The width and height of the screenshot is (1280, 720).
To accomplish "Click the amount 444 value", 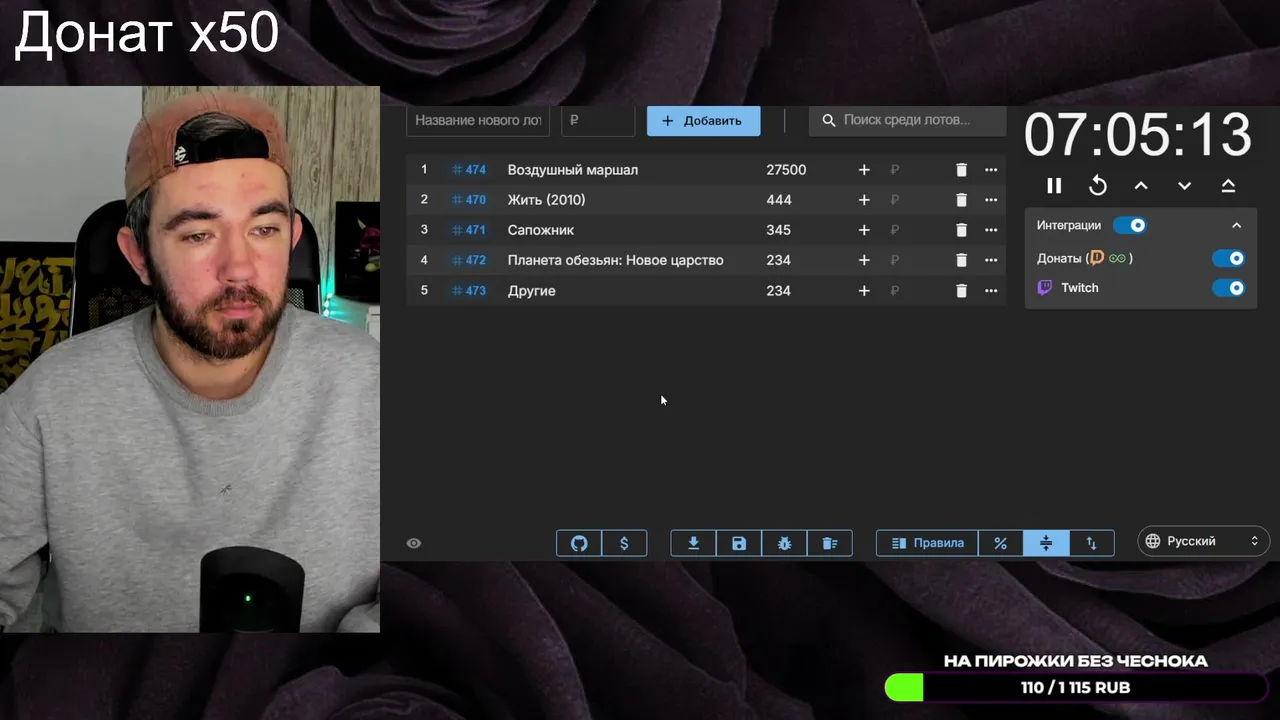I will 779,200.
